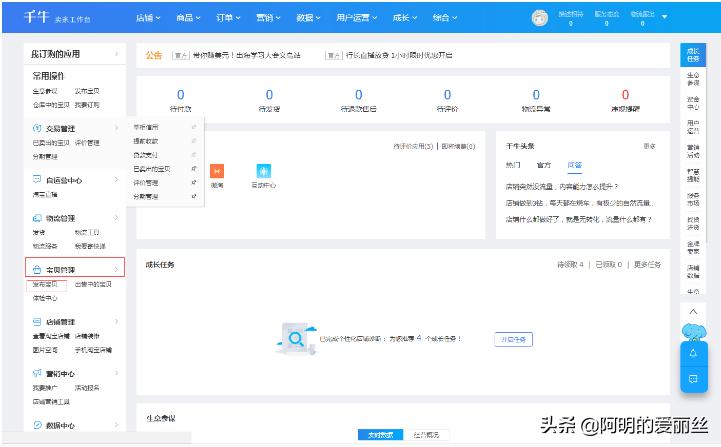Click the 店铺管理 shop icon
Image resolution: width=721 pixels, height=447 pixels.
[x=37, y=321]
